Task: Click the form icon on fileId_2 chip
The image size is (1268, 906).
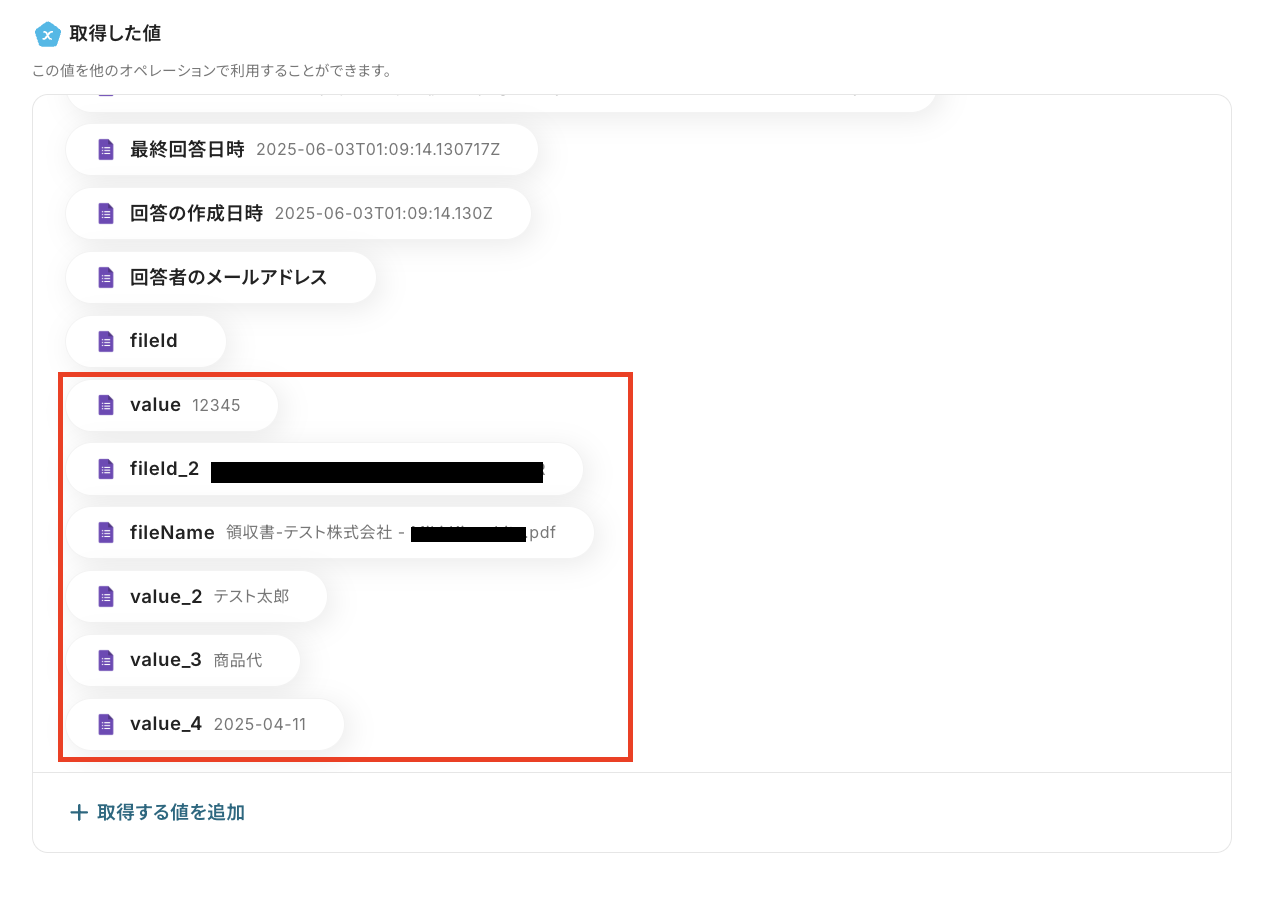Action: pos(106,469)
